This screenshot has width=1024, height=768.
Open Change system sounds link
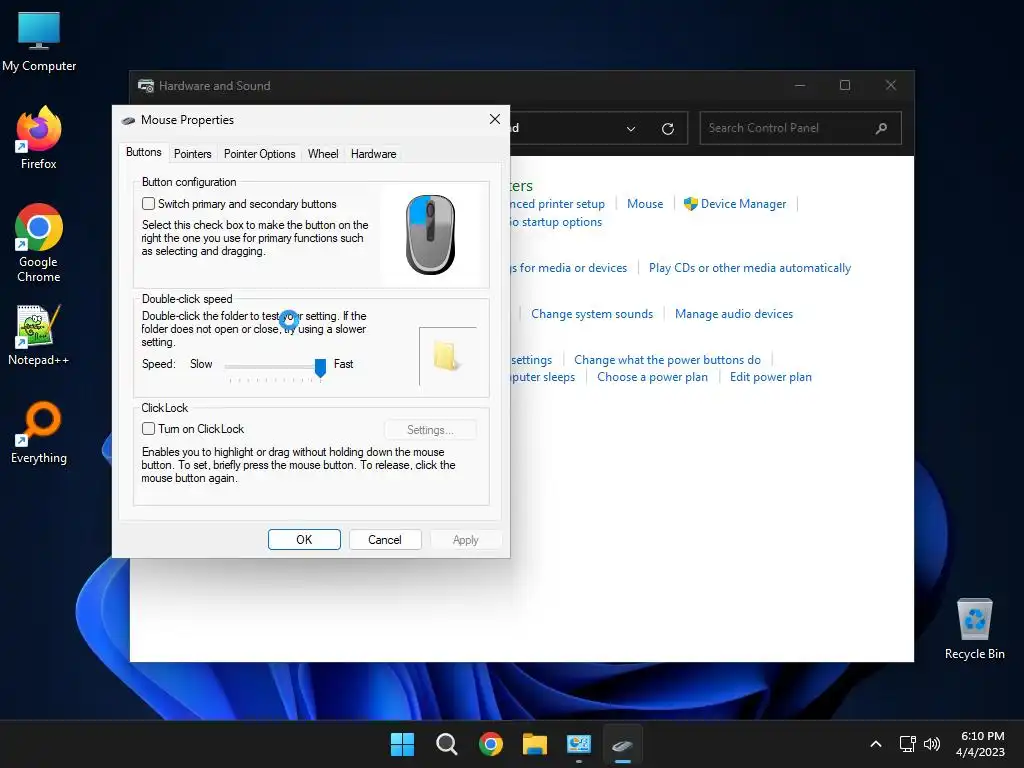592,314
